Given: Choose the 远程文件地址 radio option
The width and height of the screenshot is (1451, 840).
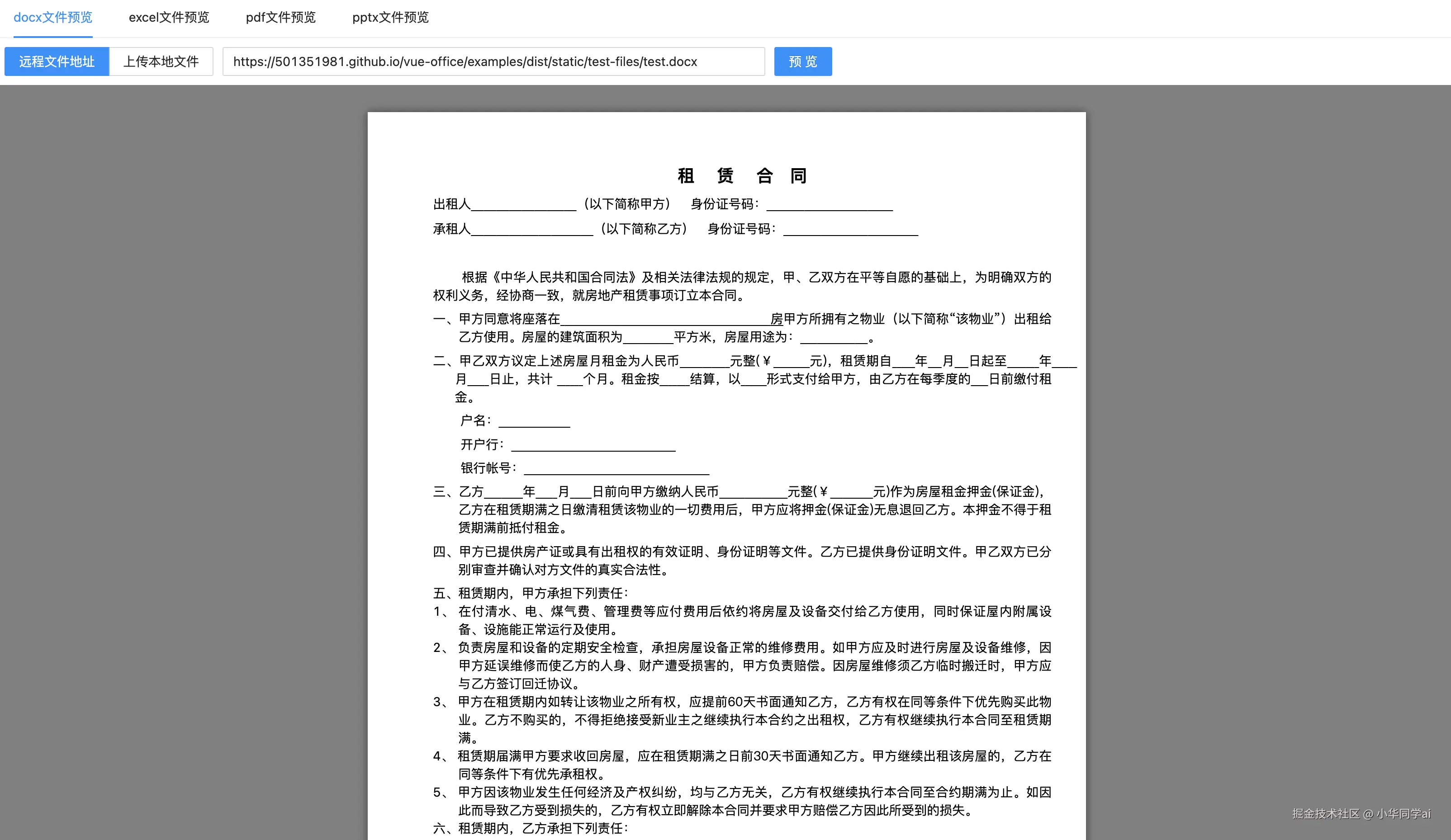Looking at the screenshot, I should 57,61.
